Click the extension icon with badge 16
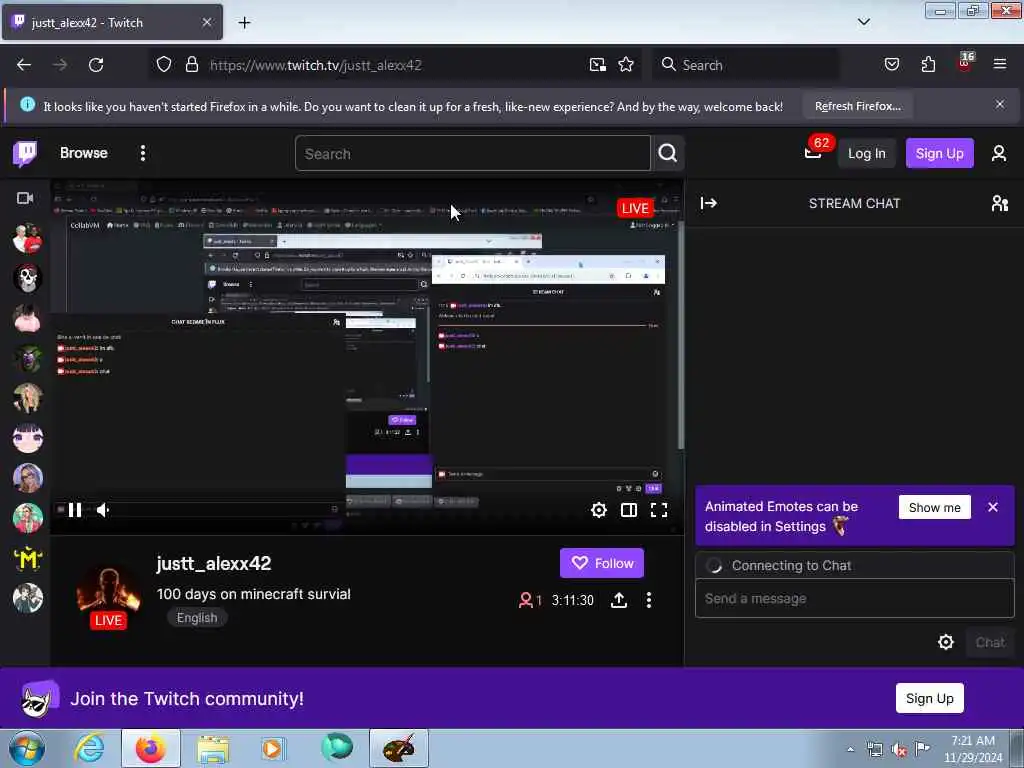Viewport: 1024px width, 768px height. 965,63
